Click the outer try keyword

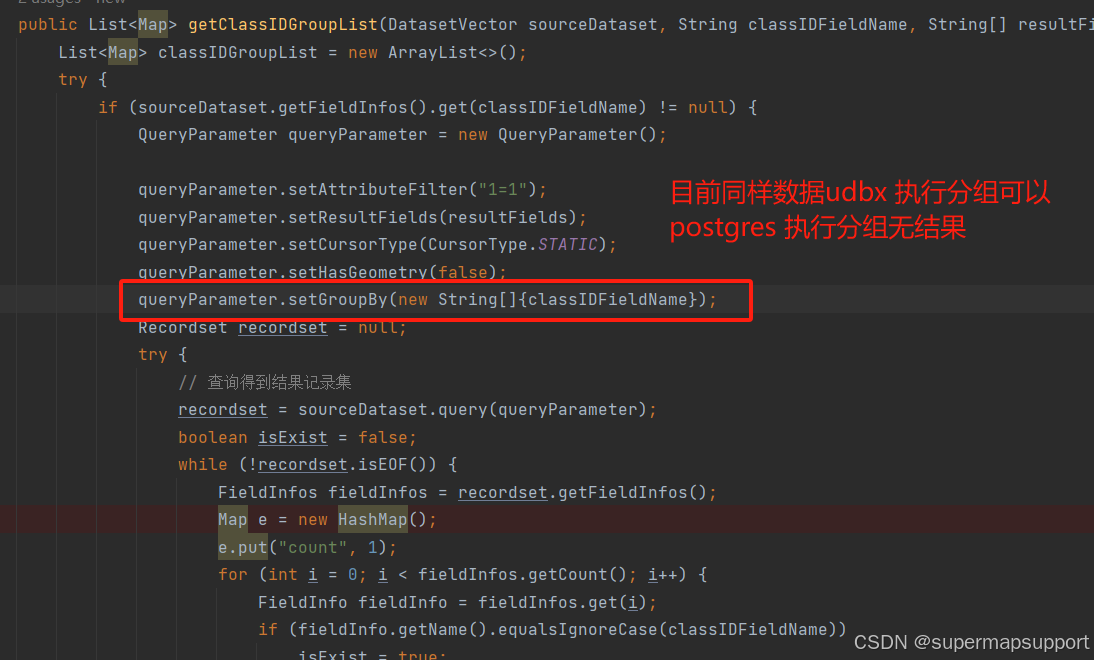73,80
